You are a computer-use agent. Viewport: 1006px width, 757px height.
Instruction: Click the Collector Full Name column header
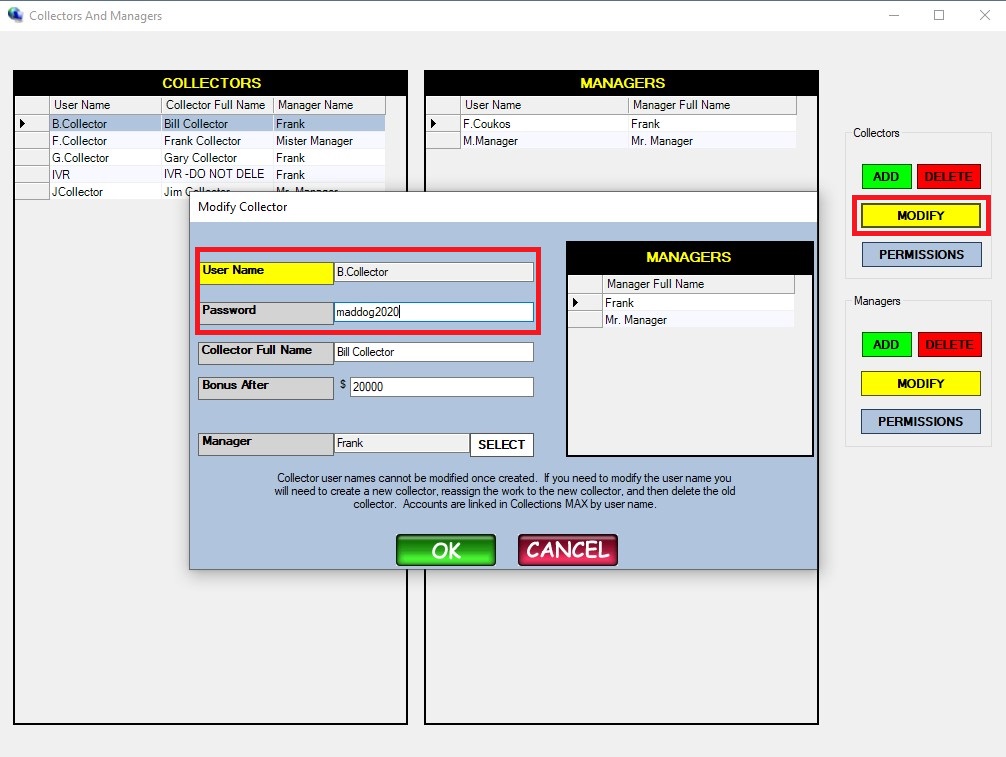[216, 105]
